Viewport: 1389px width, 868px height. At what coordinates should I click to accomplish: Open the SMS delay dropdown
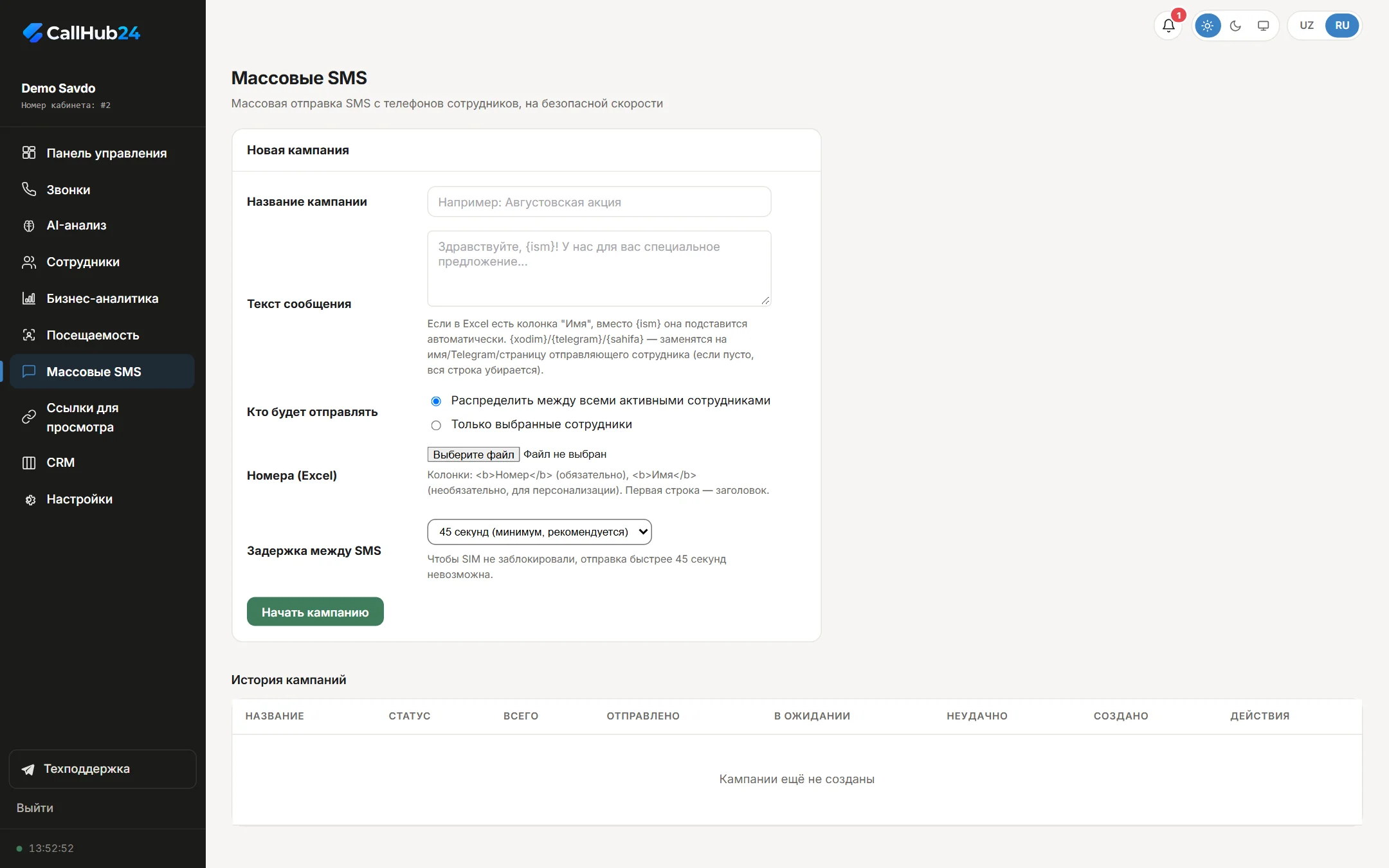tap(540, 532)
